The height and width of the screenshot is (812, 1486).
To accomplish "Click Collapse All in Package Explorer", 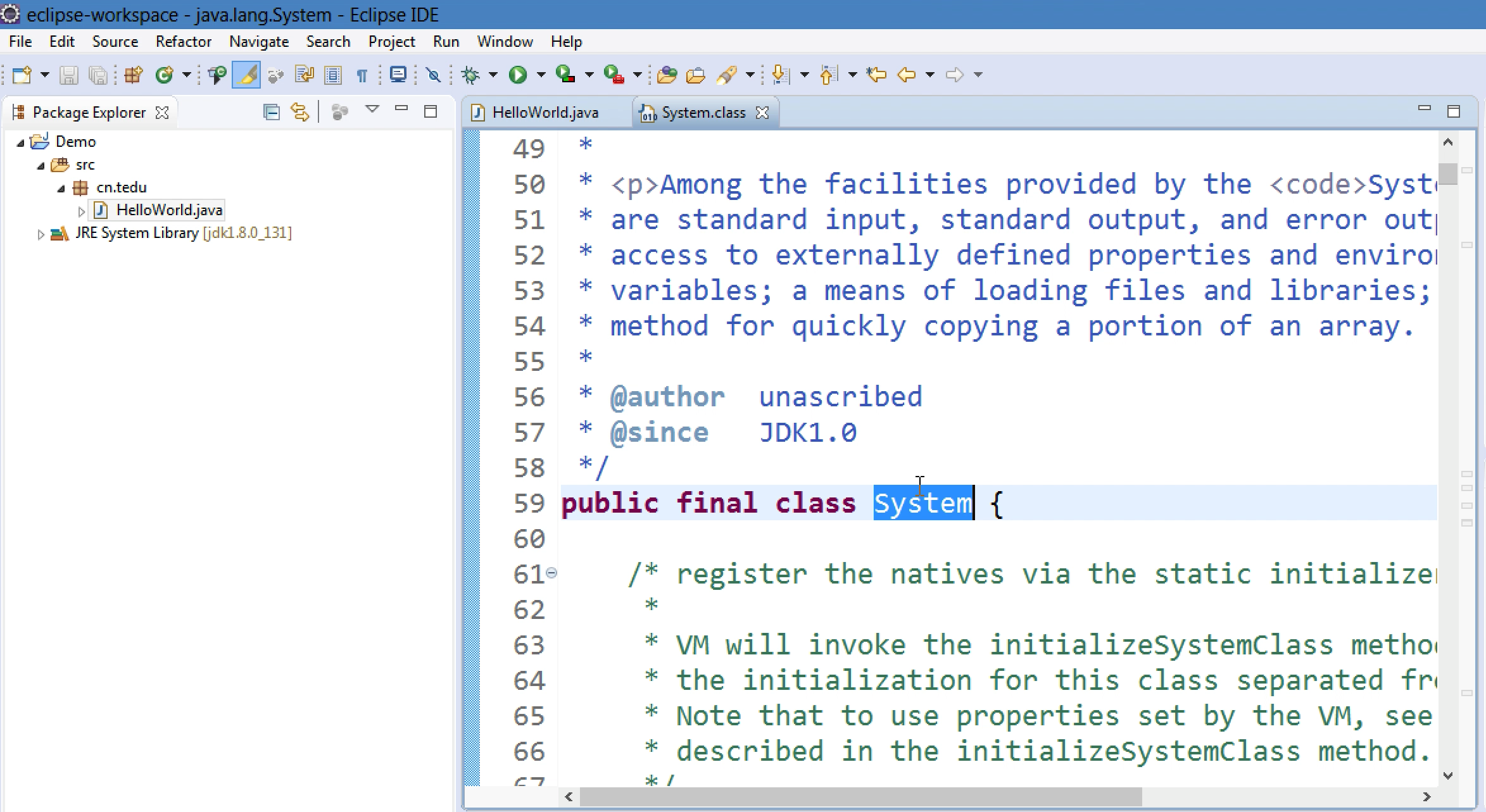I will tap(271, 112).
